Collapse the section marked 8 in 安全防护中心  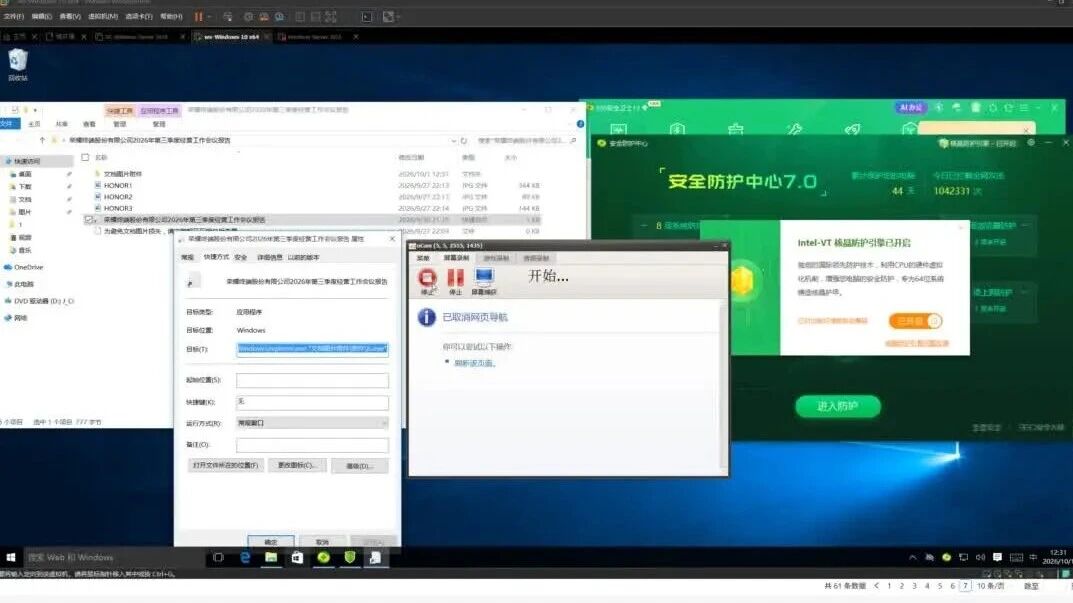pyautogui.click(x=644, y=225)
